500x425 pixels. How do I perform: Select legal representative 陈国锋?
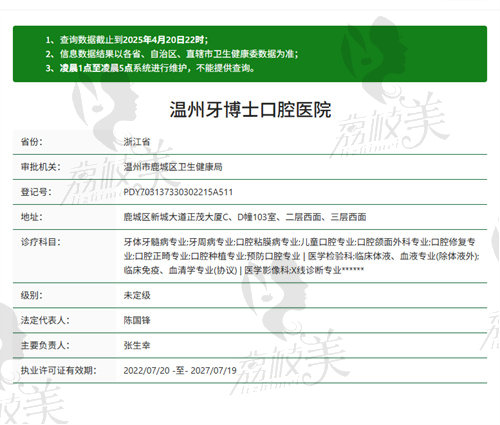137,320
